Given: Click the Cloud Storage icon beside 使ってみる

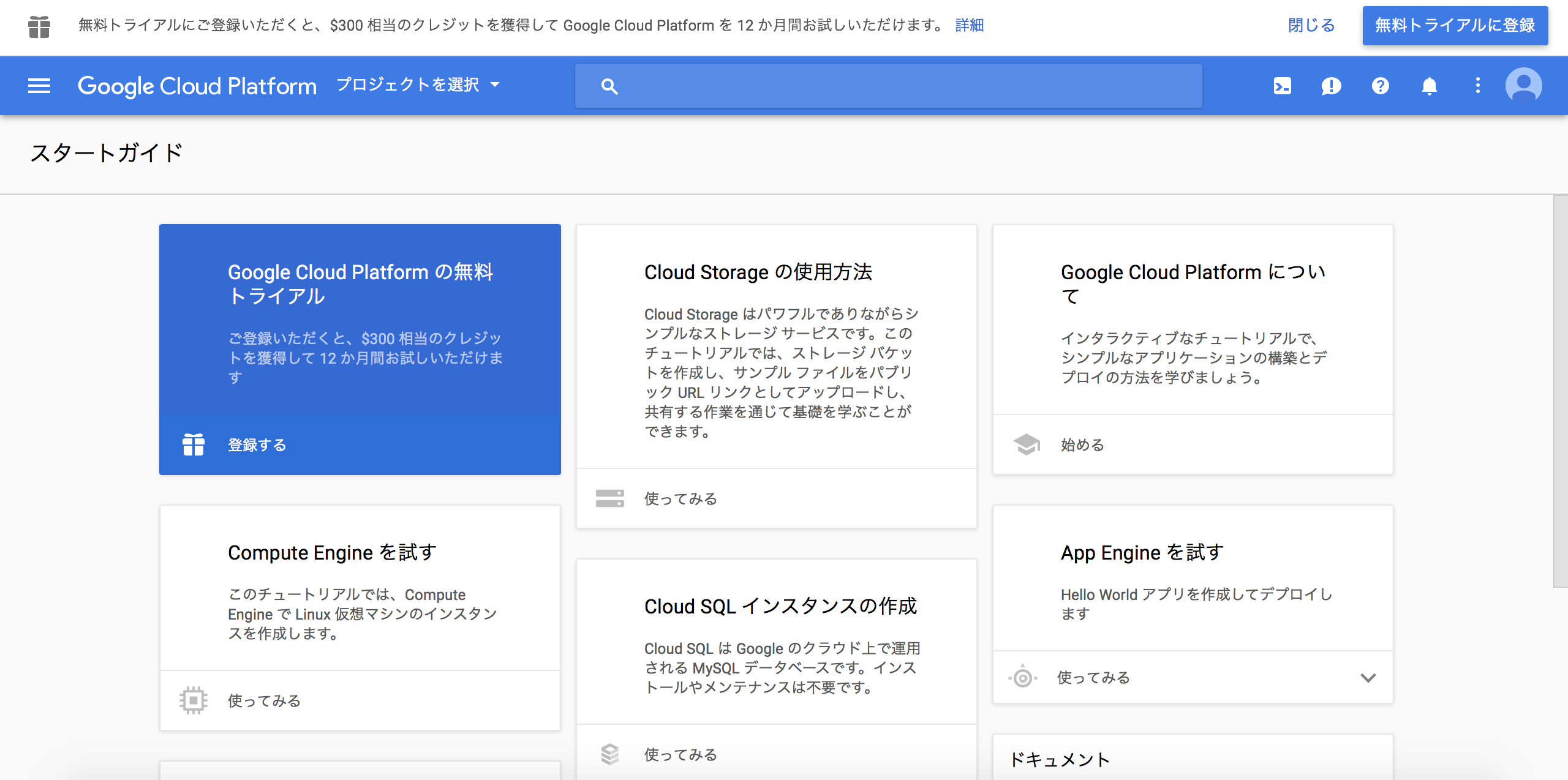Looking at the screenshot, I should (x=610, y=498).
